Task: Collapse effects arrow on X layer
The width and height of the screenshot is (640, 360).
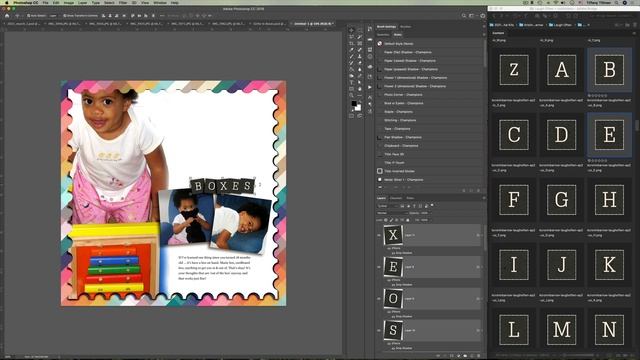Action: (x=482, y=235)
